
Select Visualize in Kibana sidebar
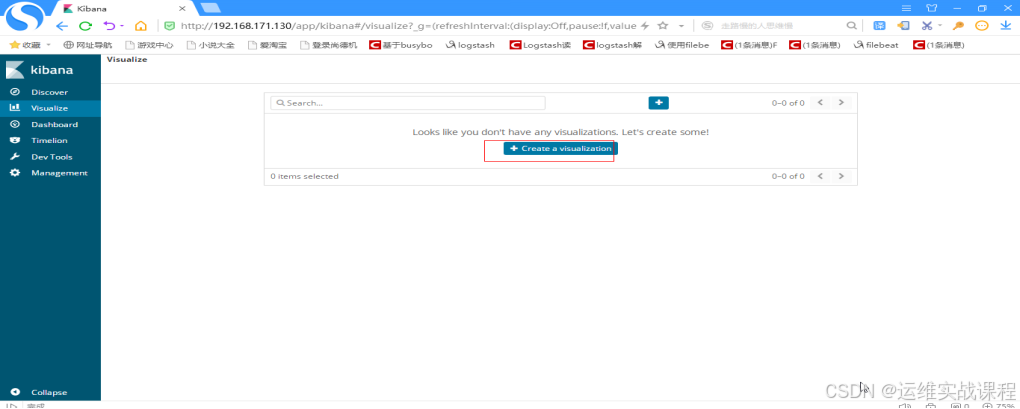coord(50,109)
